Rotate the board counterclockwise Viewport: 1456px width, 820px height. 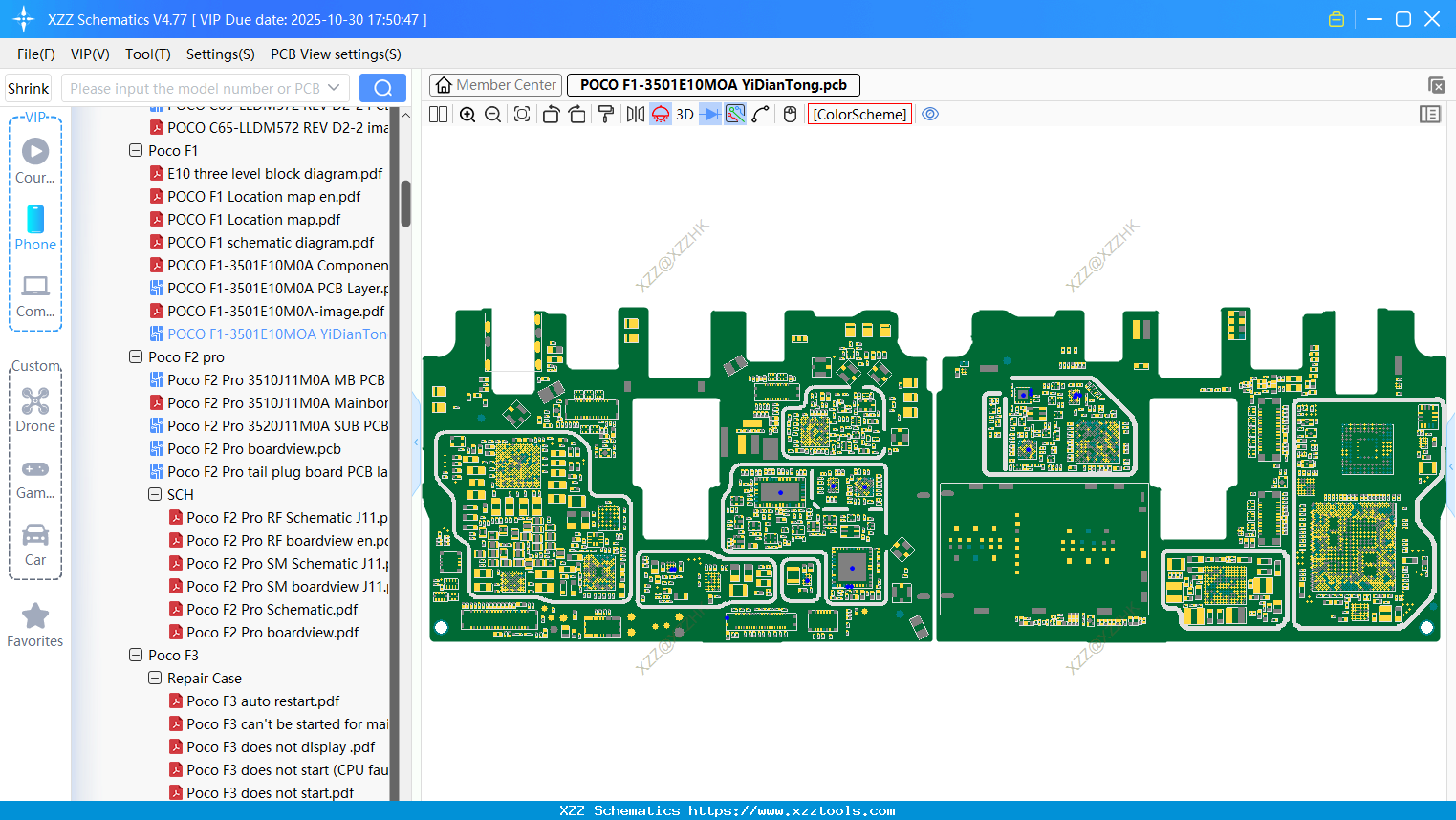click(551, 114)
